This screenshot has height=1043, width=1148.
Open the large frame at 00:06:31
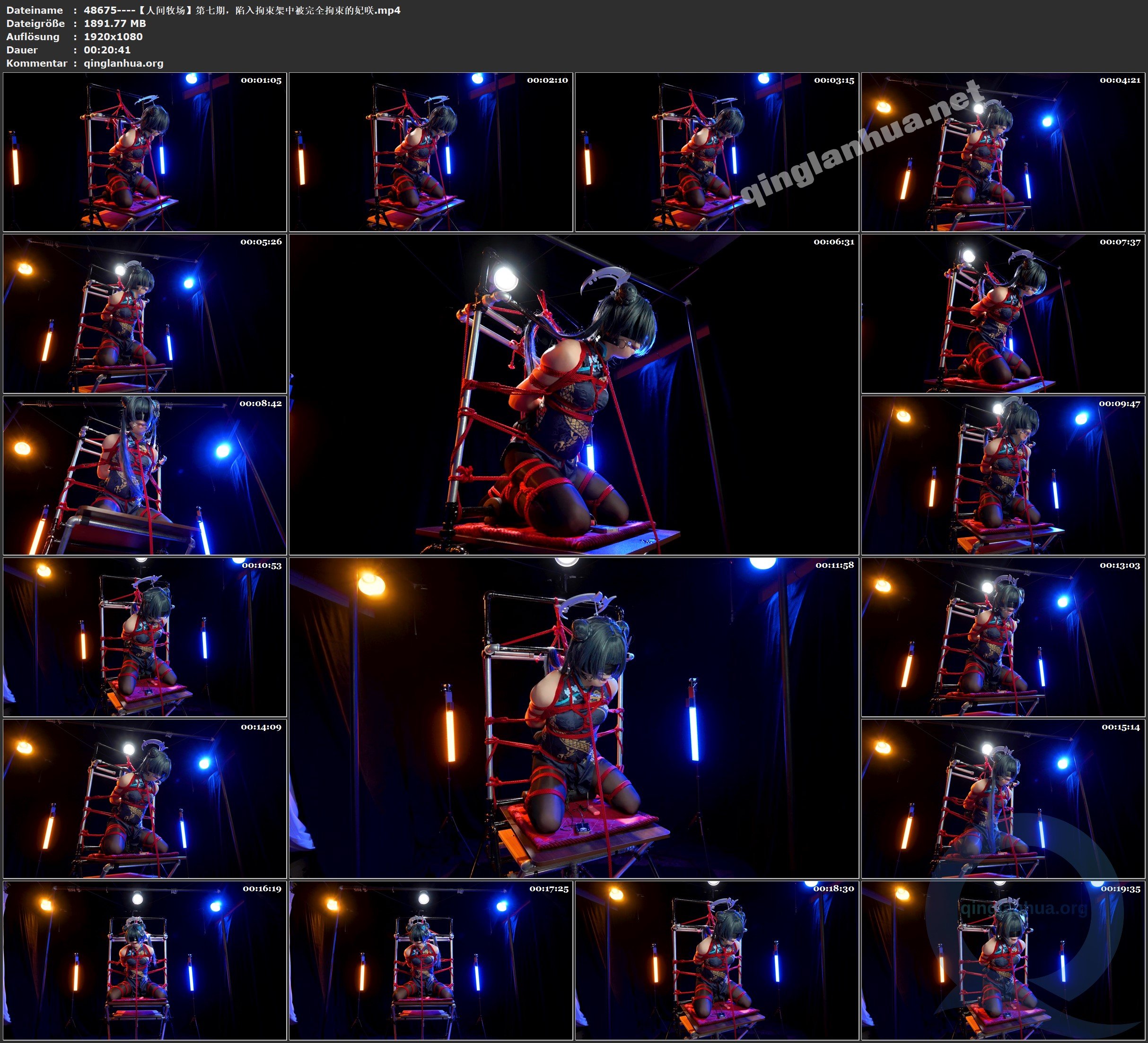(573, 394)
